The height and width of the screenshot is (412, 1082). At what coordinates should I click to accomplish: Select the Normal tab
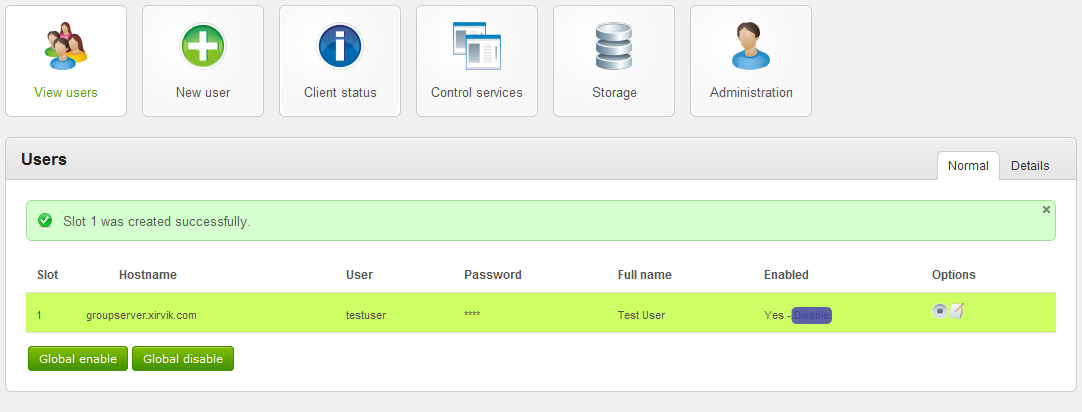pyautogui.click(x=968, y=166)
